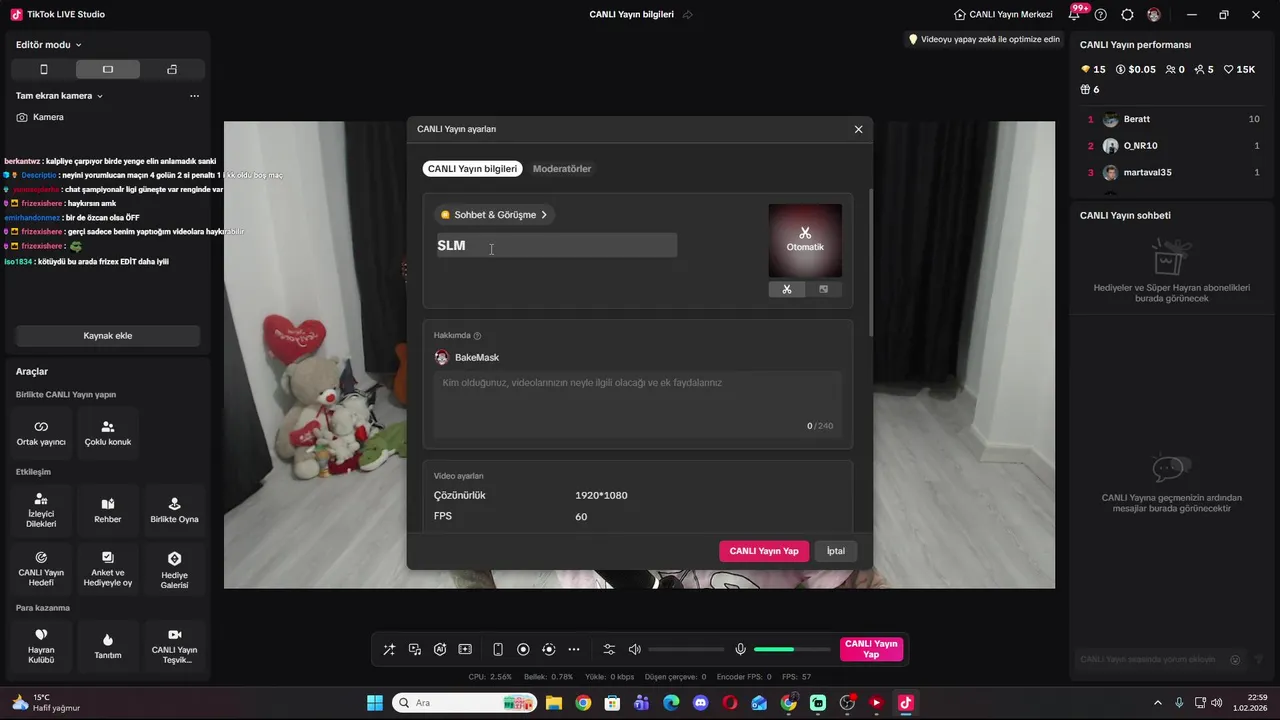Switch to portrait phone layout mode
Screen dimensions: 1280x720
(44, 69)
